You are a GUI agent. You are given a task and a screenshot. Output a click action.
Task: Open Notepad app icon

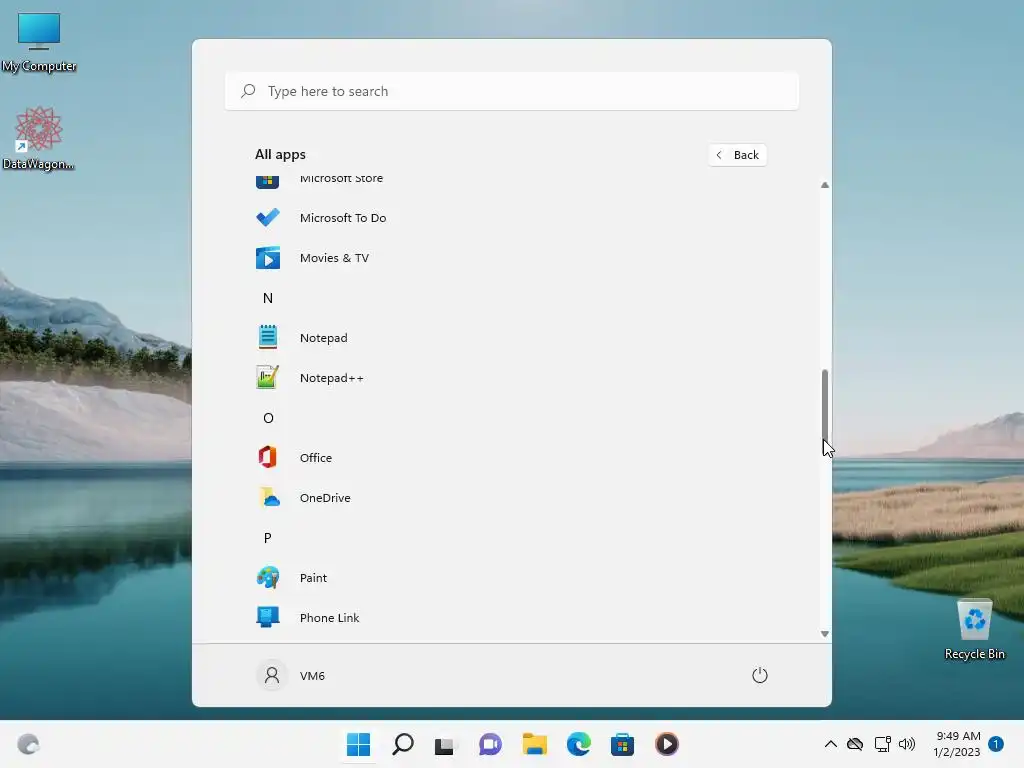[268, 338]
